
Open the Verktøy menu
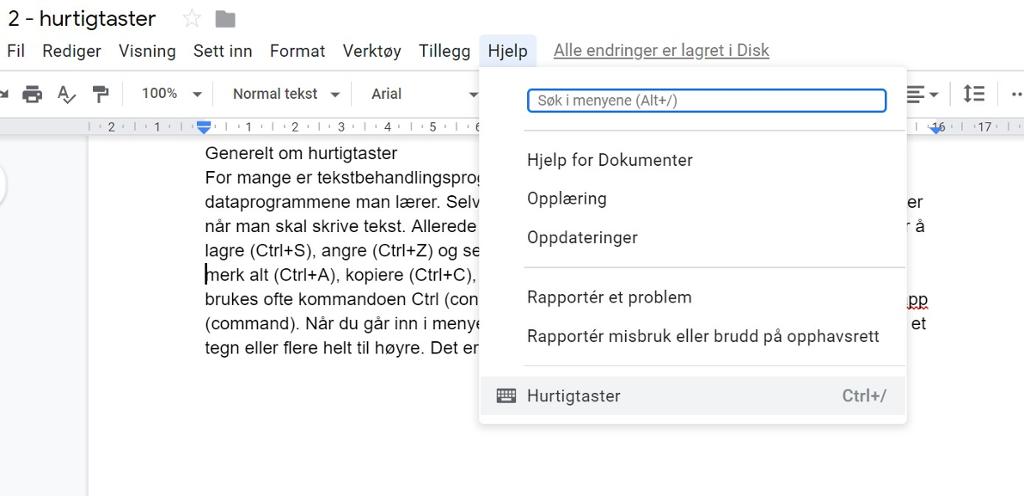coord(372,51)
